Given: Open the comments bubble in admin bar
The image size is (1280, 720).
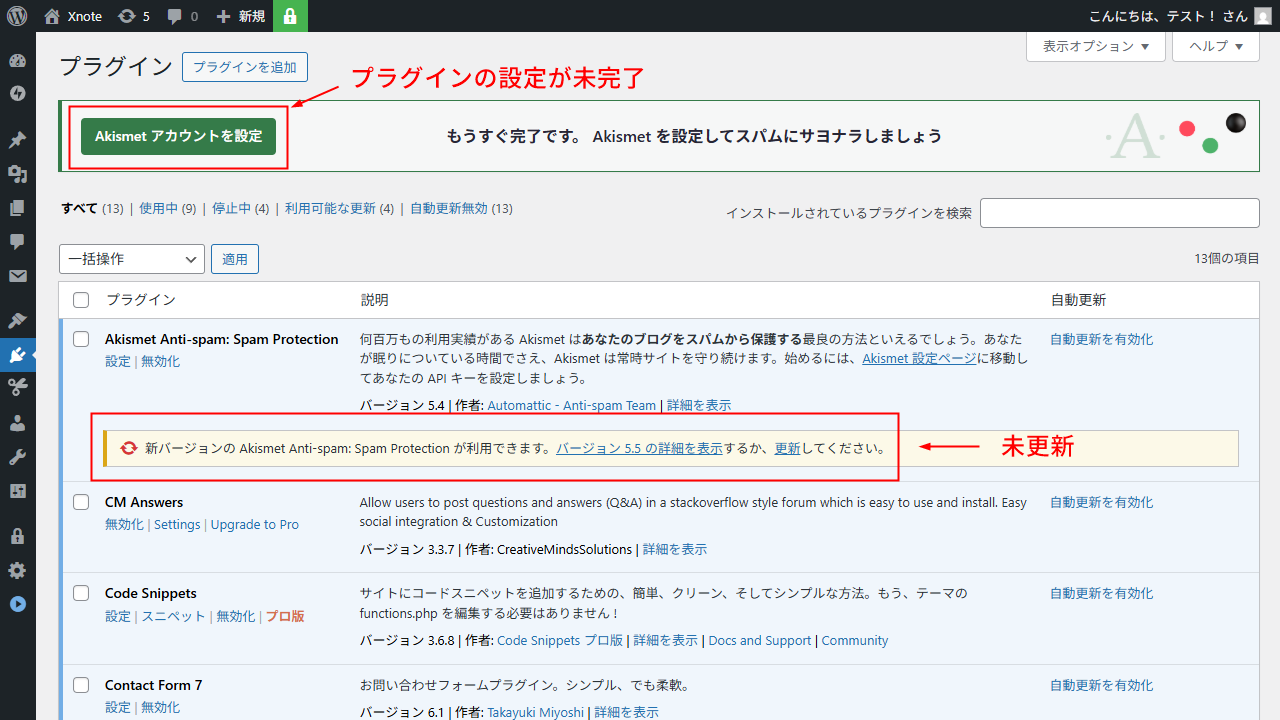Looking at the screenshot, I should click(183, 16).
